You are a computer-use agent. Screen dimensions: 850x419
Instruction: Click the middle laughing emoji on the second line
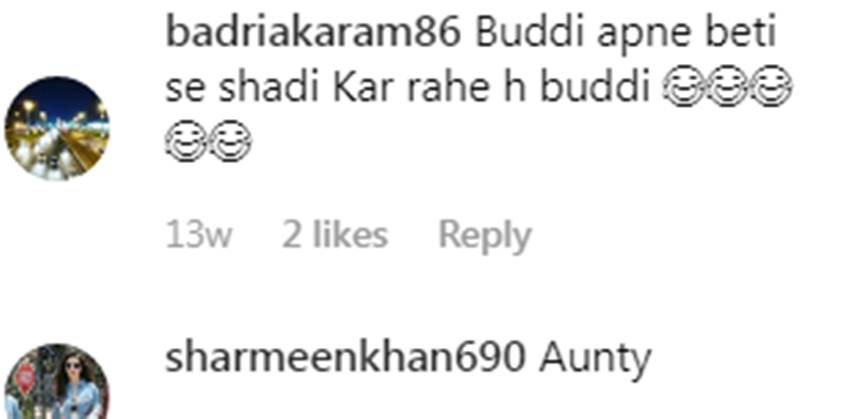point(727,86)
